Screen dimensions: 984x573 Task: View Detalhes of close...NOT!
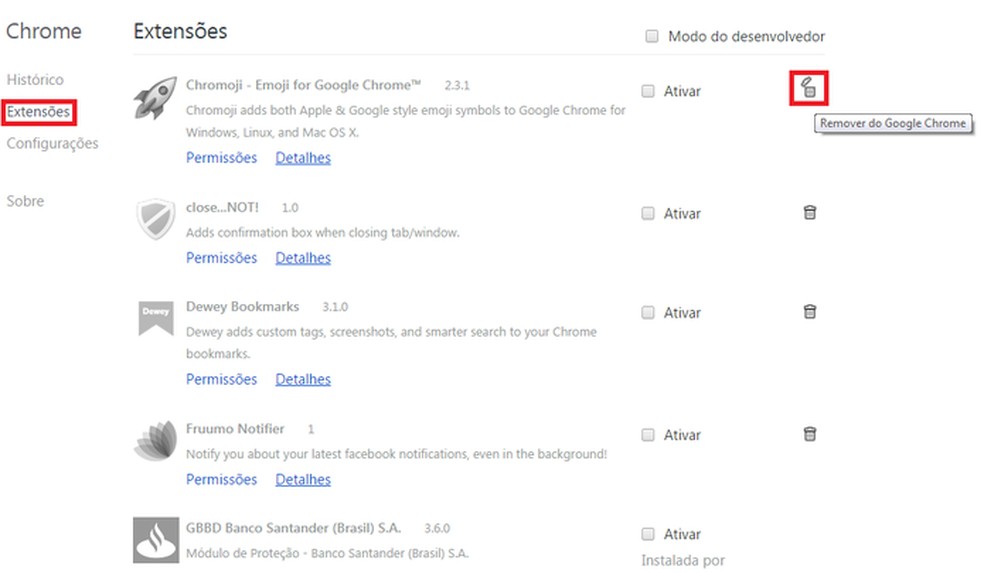[303, 258]
